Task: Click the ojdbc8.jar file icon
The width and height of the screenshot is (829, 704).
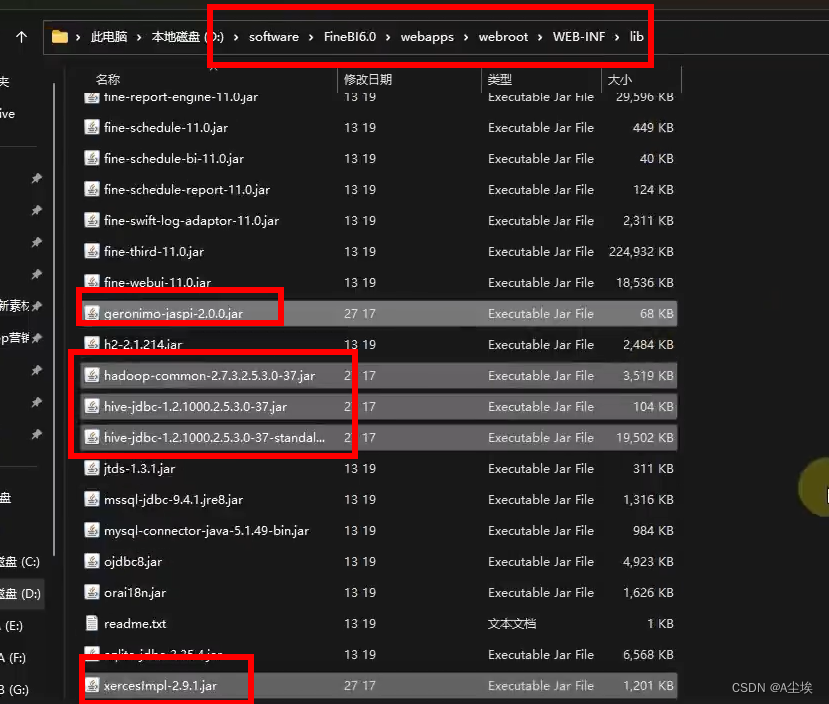Action: [92, 561]
